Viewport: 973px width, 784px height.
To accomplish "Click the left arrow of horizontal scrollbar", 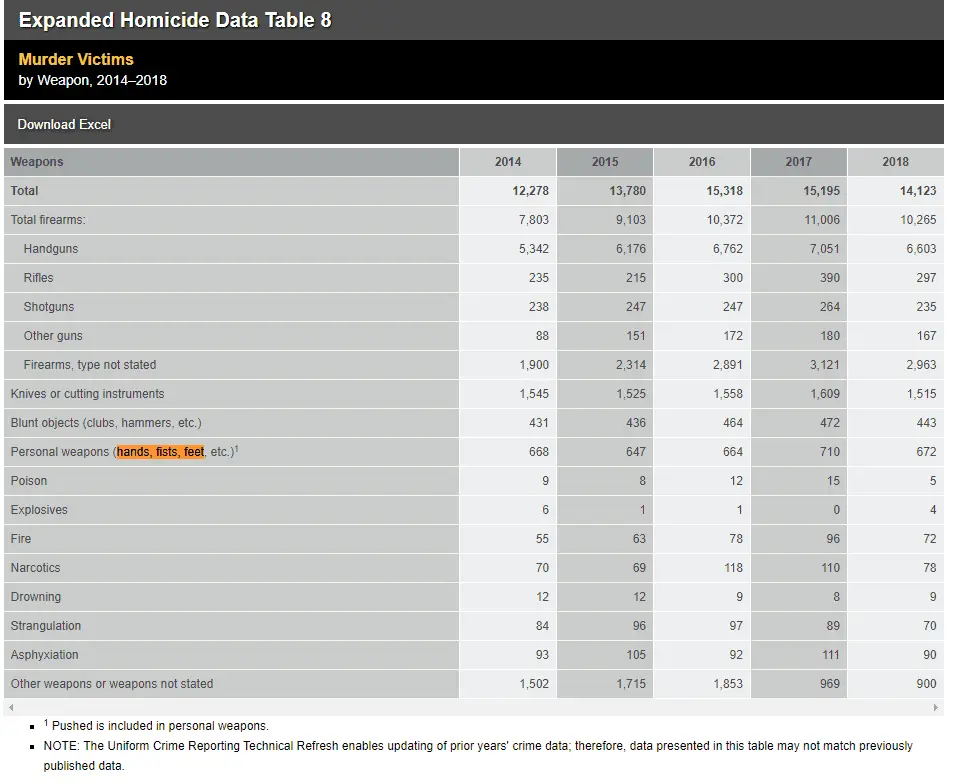I will tap(10, 707).
